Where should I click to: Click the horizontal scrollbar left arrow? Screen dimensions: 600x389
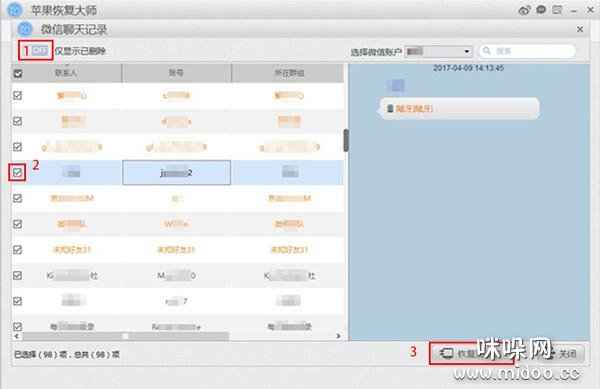pyautogui.click(x=16, y=336)
